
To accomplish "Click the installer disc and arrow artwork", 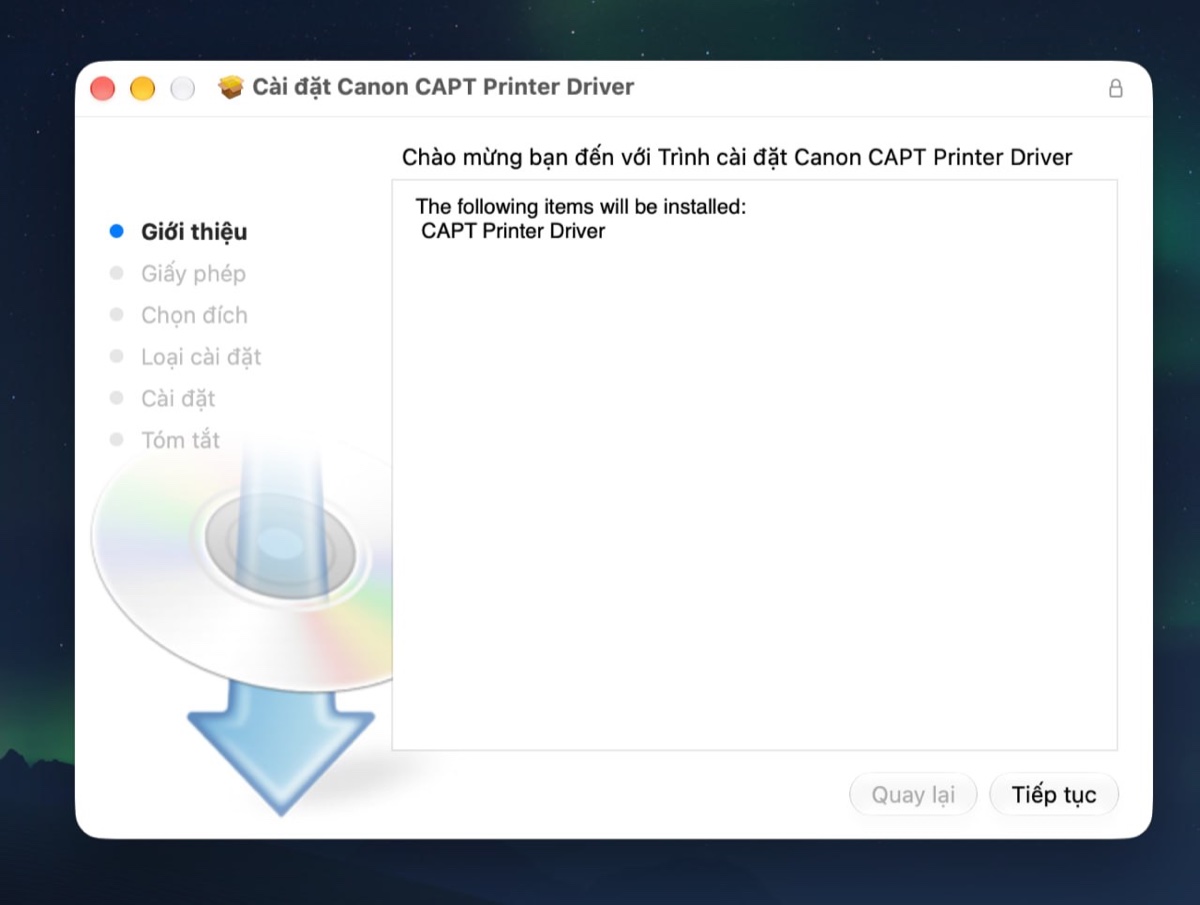I will (x=241, y=630).
